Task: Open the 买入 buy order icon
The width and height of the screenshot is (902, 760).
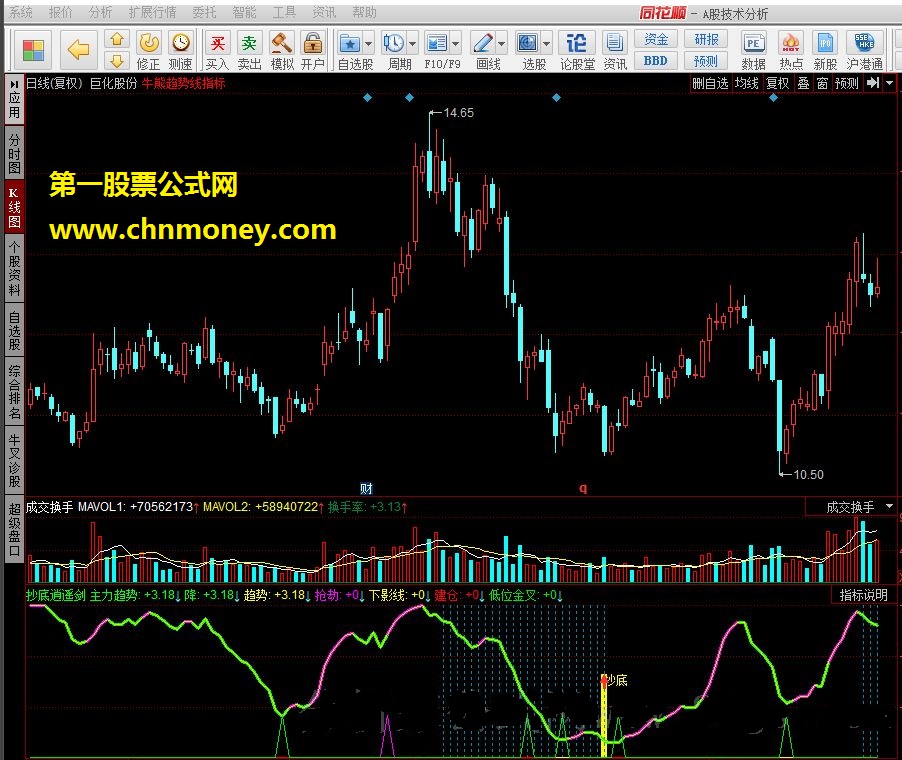Action: coord(217,51)
